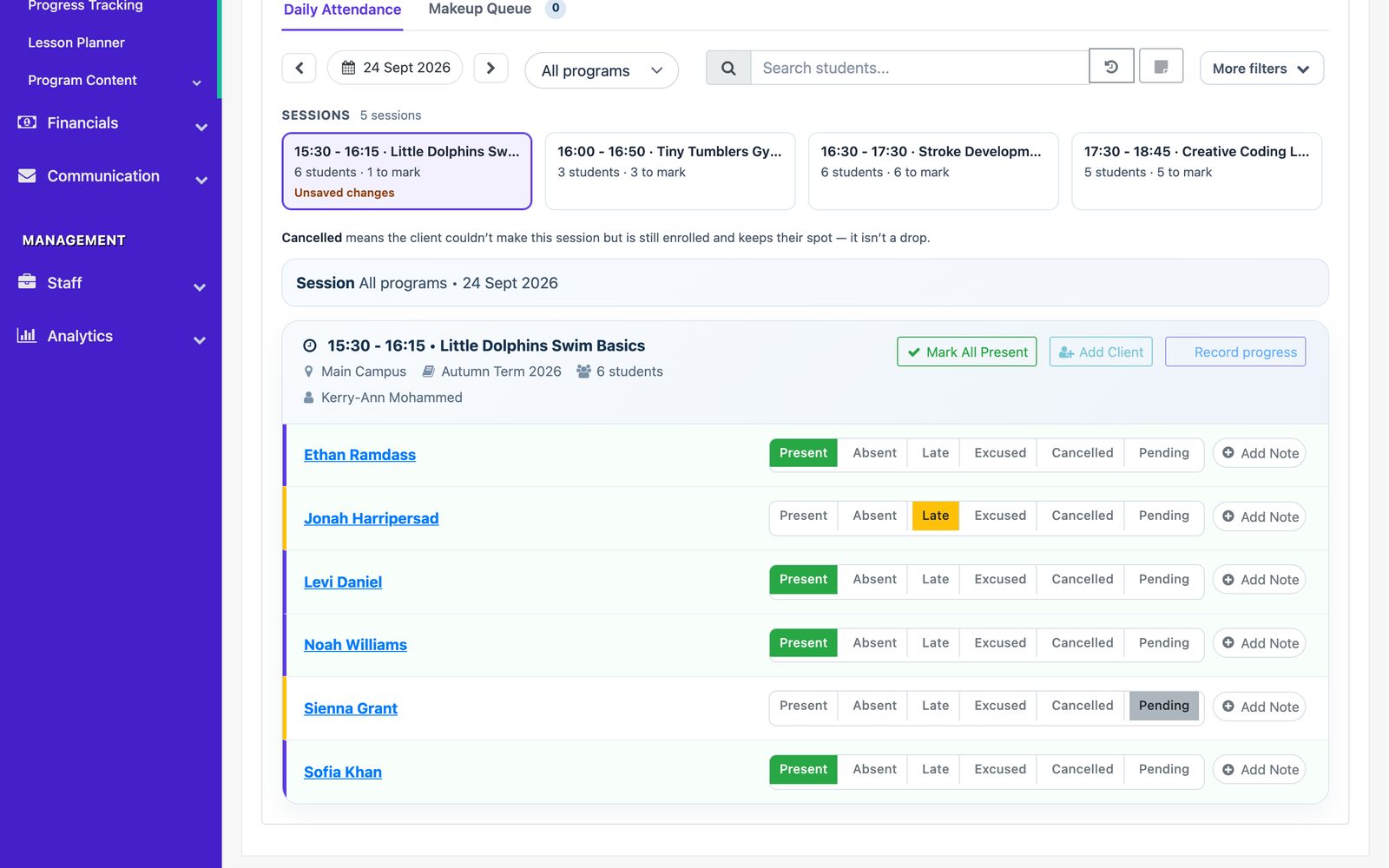Open Progress Tracking in sidebar
The height and width of the screenshot is (868, 1389).
pos(85,6)
